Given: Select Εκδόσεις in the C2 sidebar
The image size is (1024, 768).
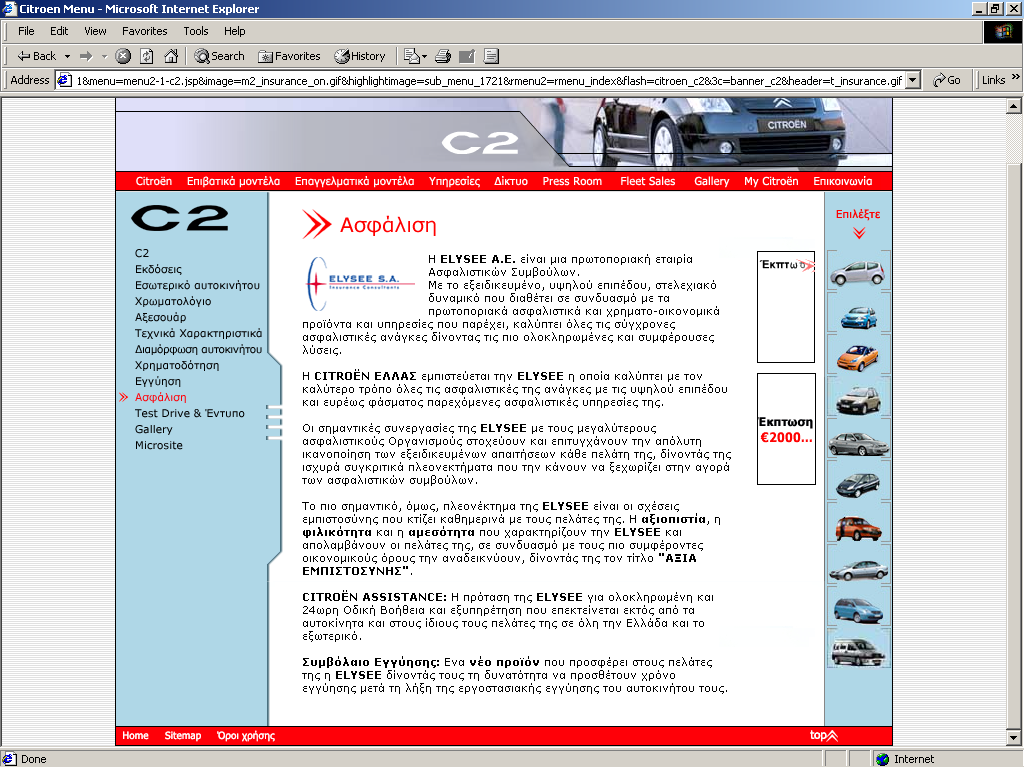Looking at the screenshot, I should tap(158, 269).
